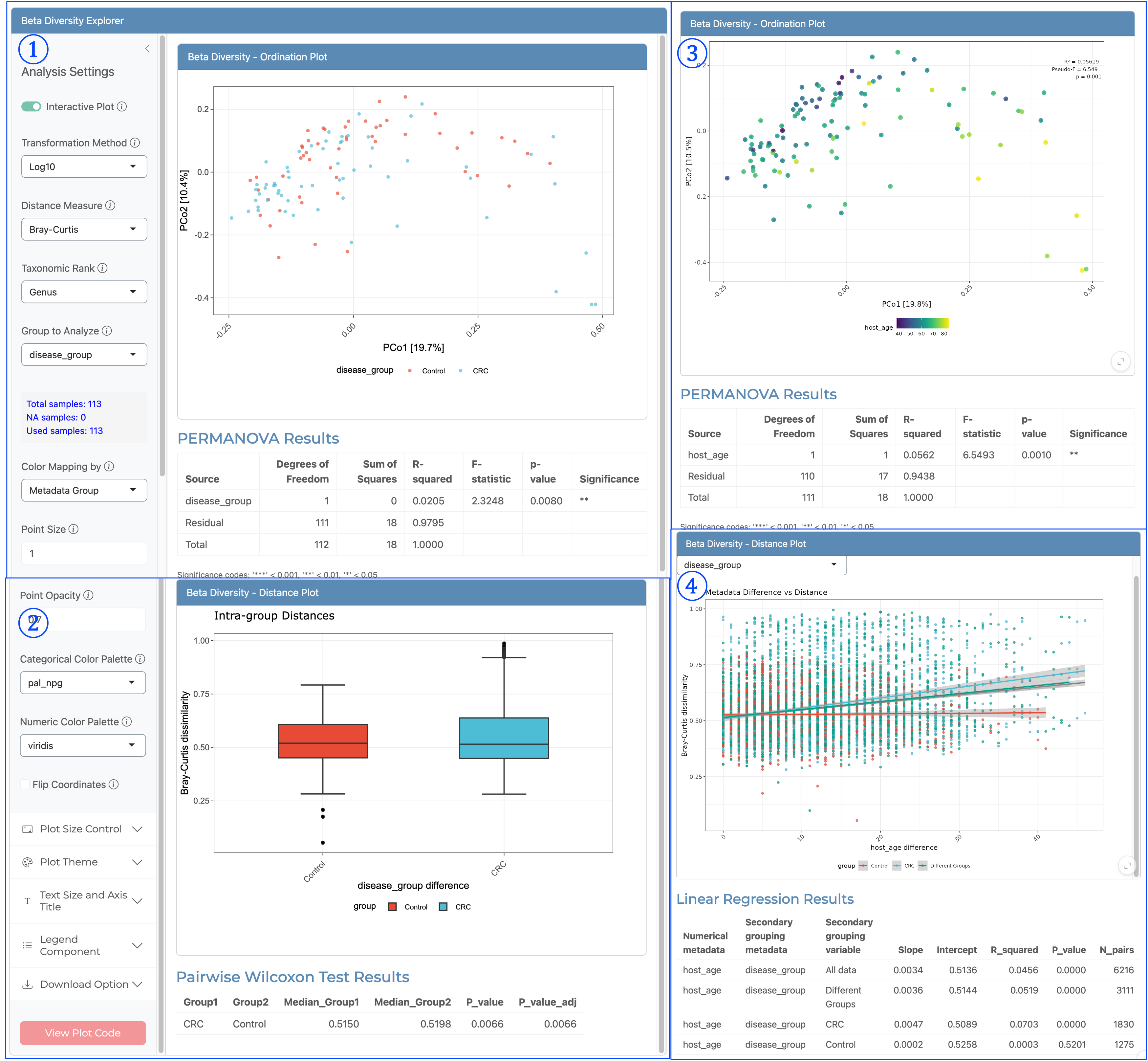Click the info icon beside Color Mapping by

(109, 467)
